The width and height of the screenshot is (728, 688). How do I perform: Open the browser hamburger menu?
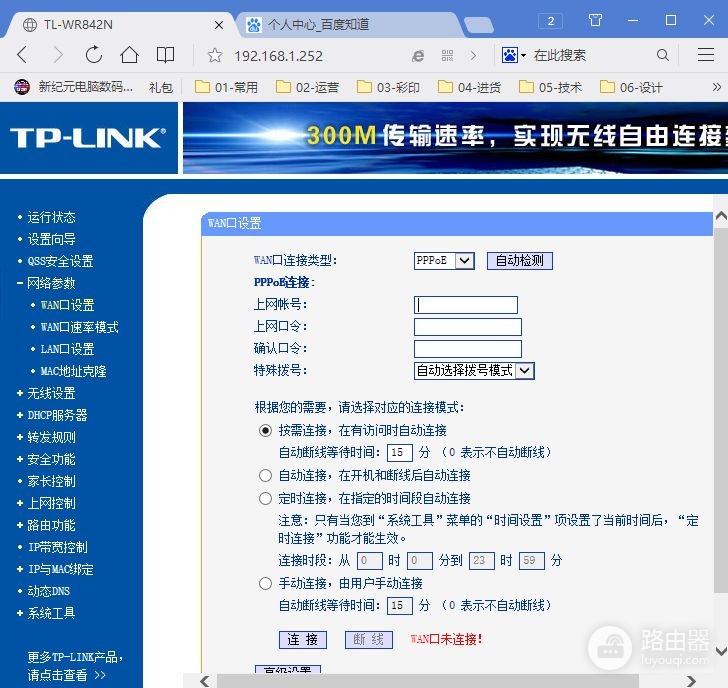pos(706,55)
